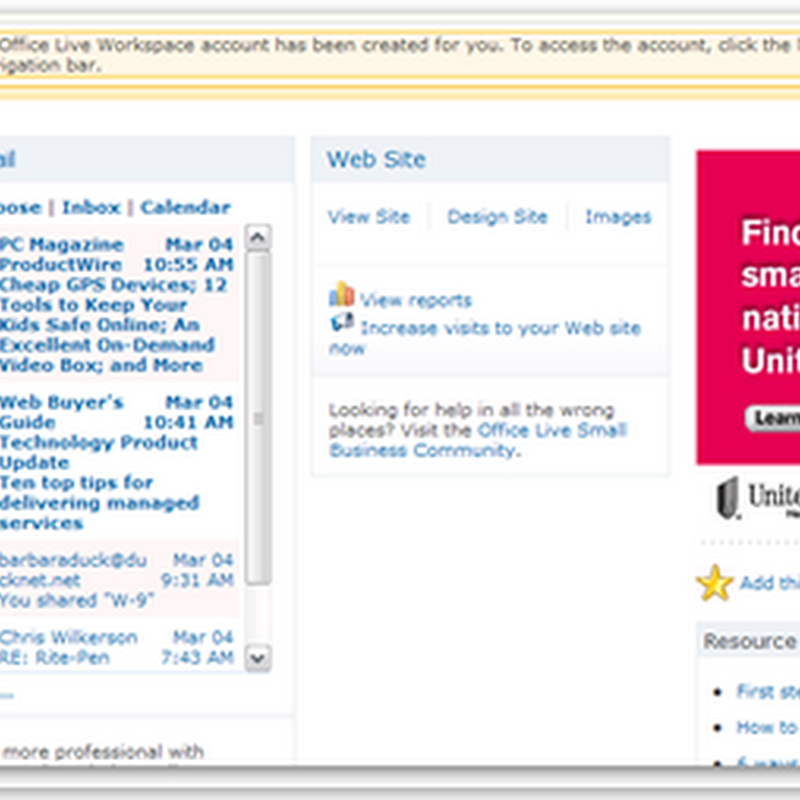Click the pink UnitedHealthcare advertisement banner
The width and height of the screenshot is (800, 800).
coord(748,307)
